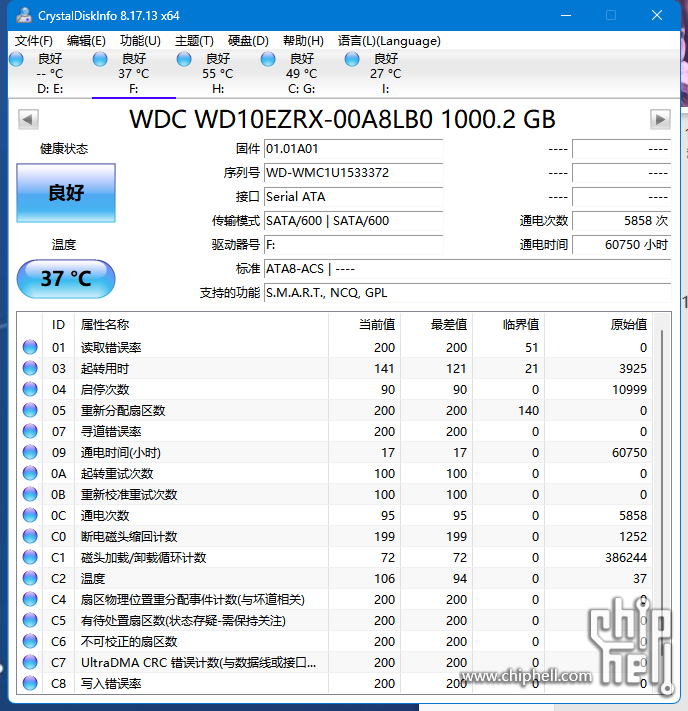Click raw value 386244 in C1 row
The image size is (688, 711).
[626, 557]
